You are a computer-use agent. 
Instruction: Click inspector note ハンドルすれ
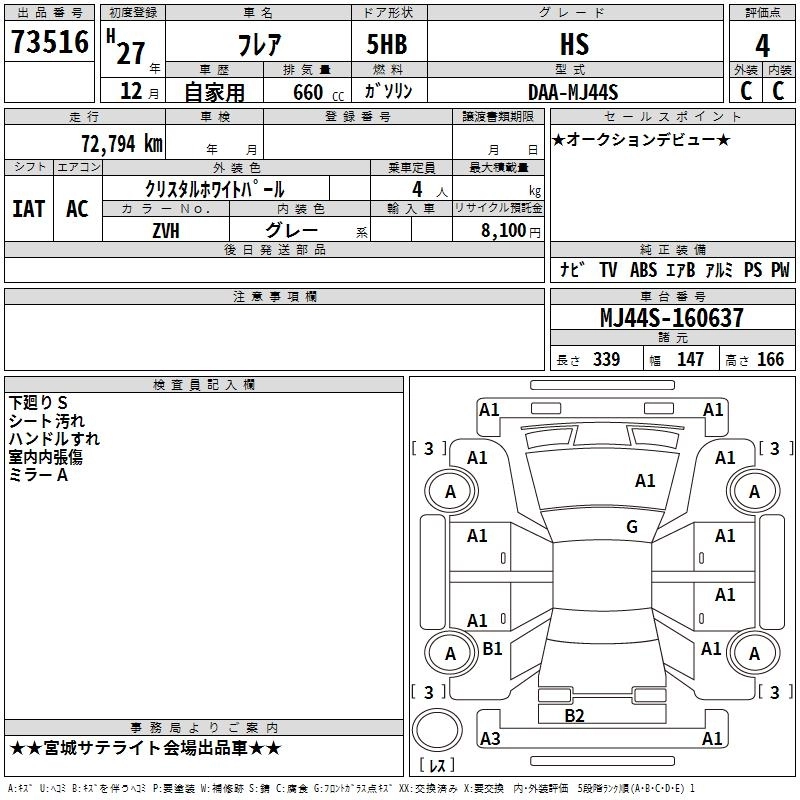tap(54, 439)
